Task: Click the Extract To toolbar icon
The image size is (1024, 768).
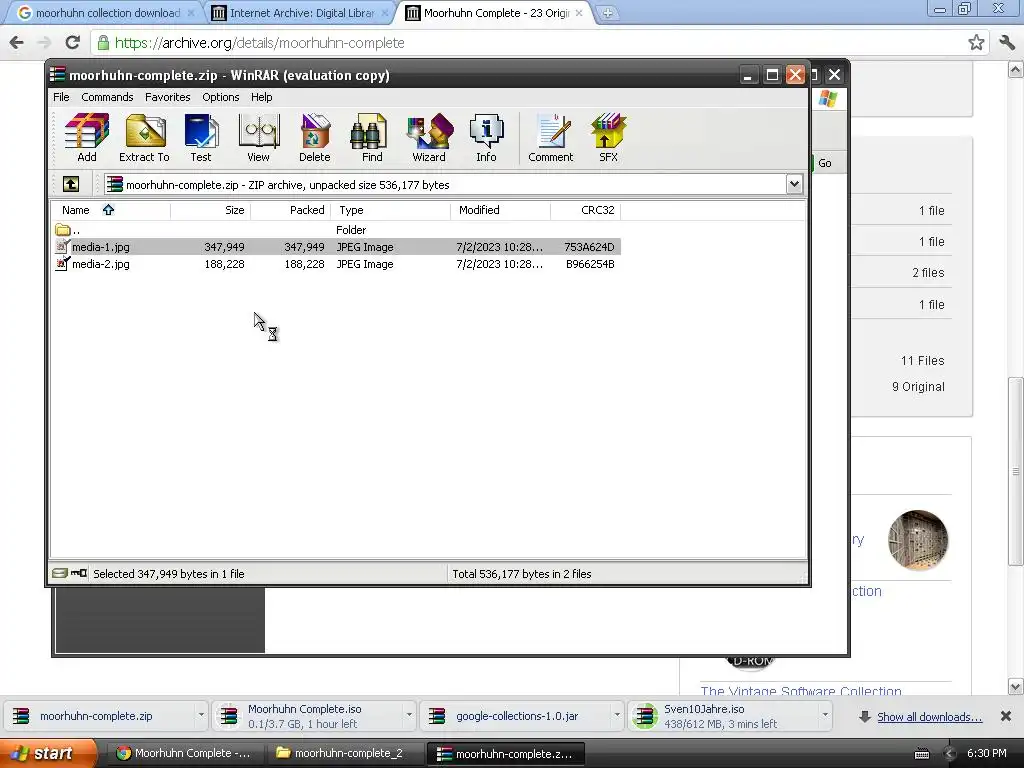Action: pos(144,137)
